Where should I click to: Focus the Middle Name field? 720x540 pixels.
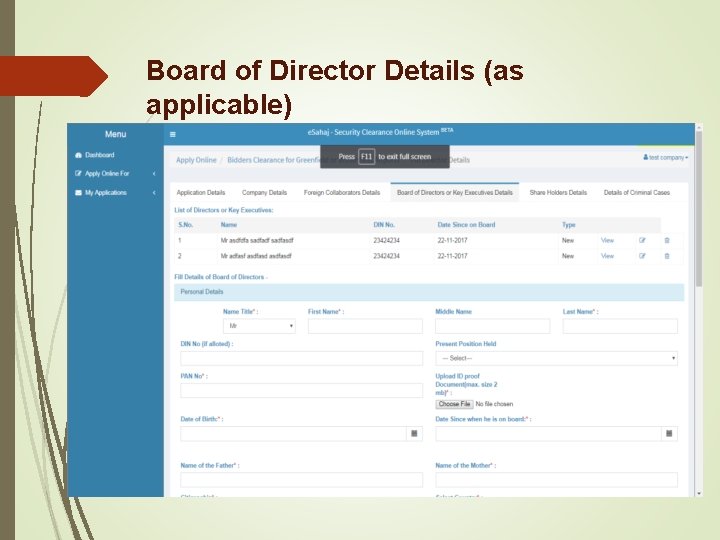tap(492, 326)
